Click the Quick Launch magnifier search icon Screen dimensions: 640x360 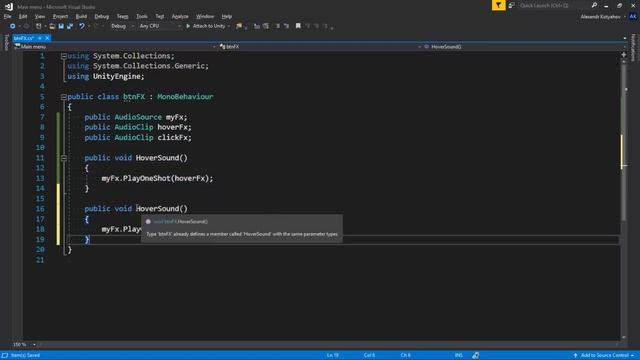point(594,5)
